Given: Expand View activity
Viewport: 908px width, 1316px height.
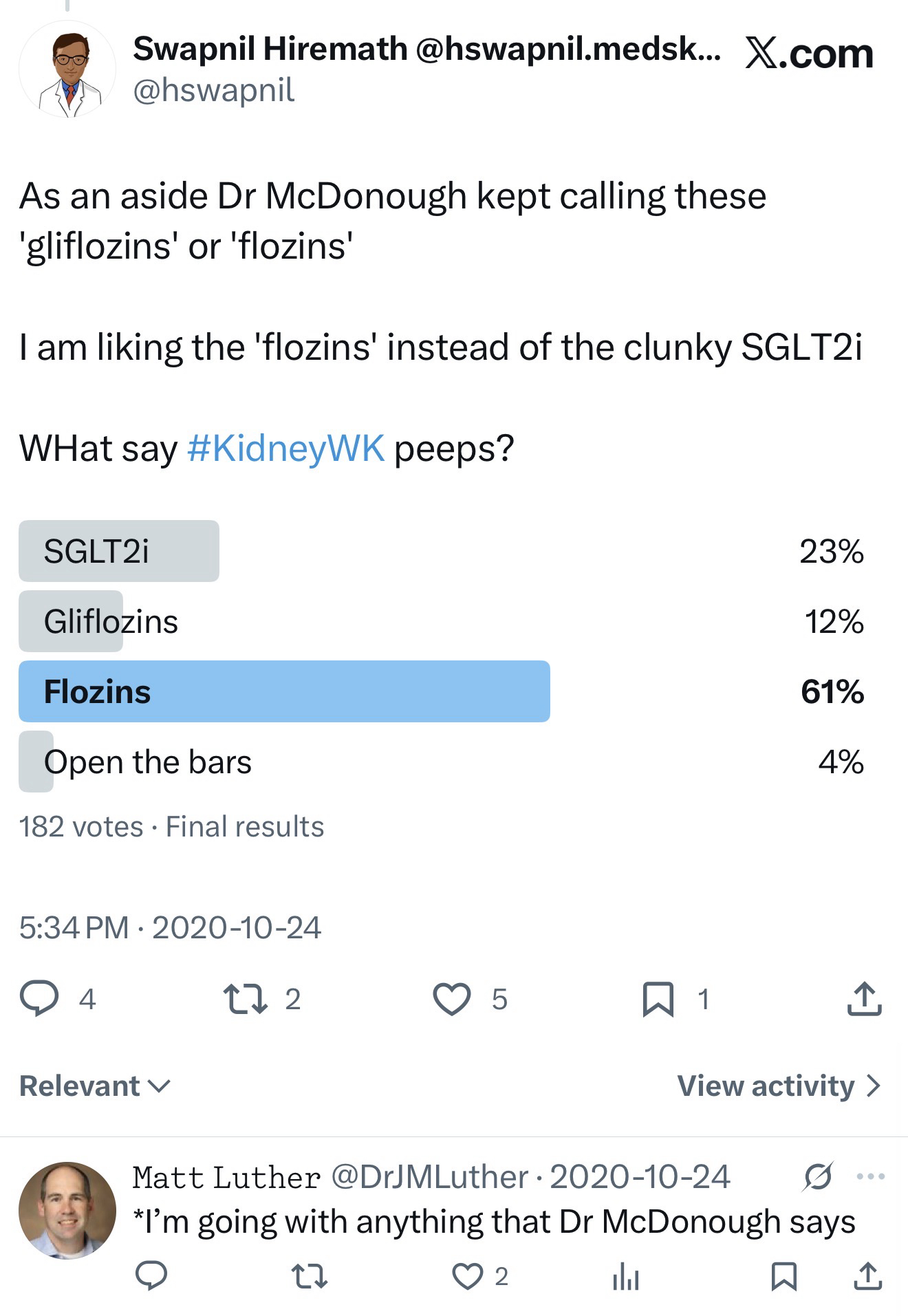Looking at the screenshot, I should point(778,1086).
